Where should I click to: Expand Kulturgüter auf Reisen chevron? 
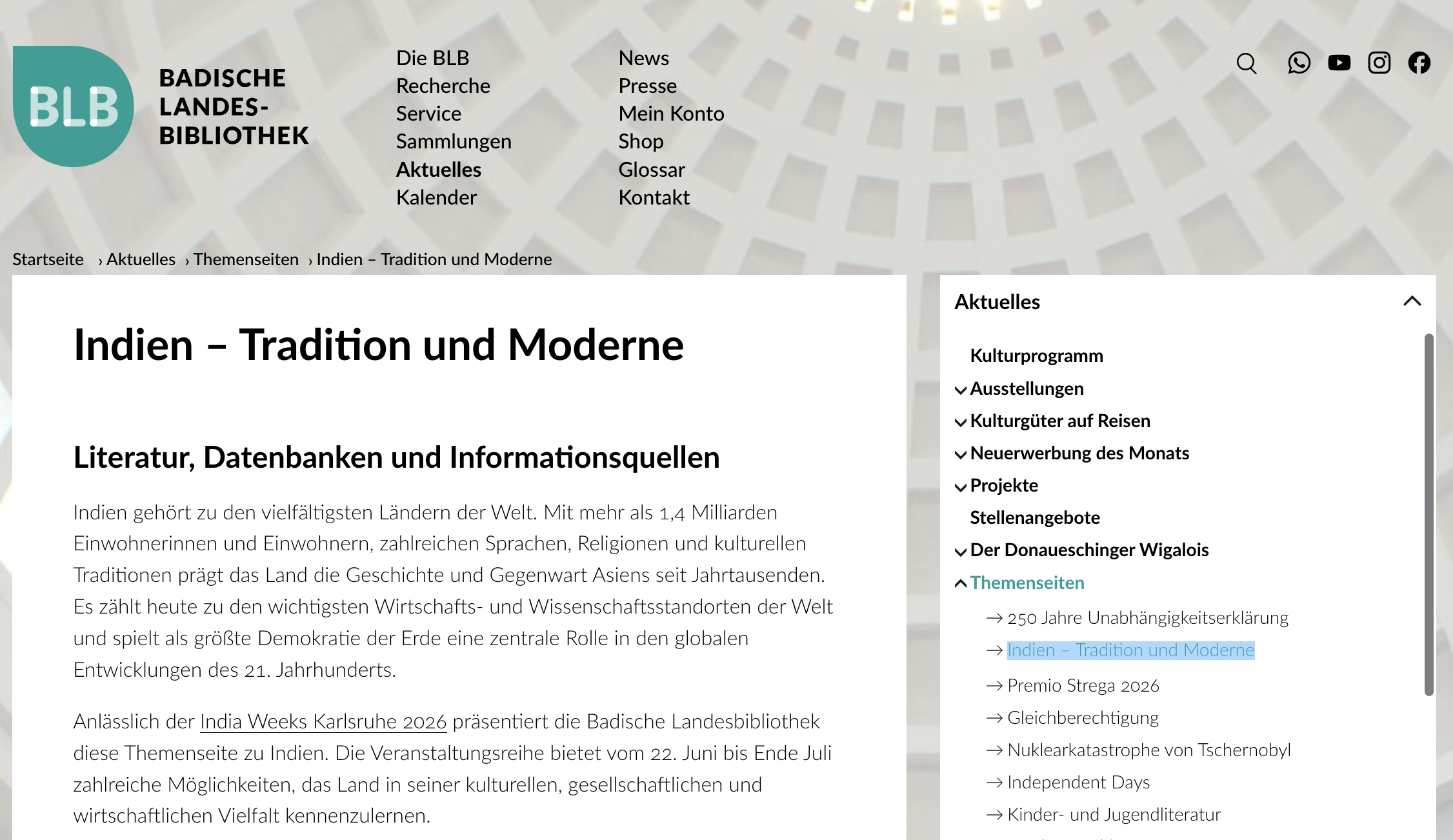pos(961,422)
